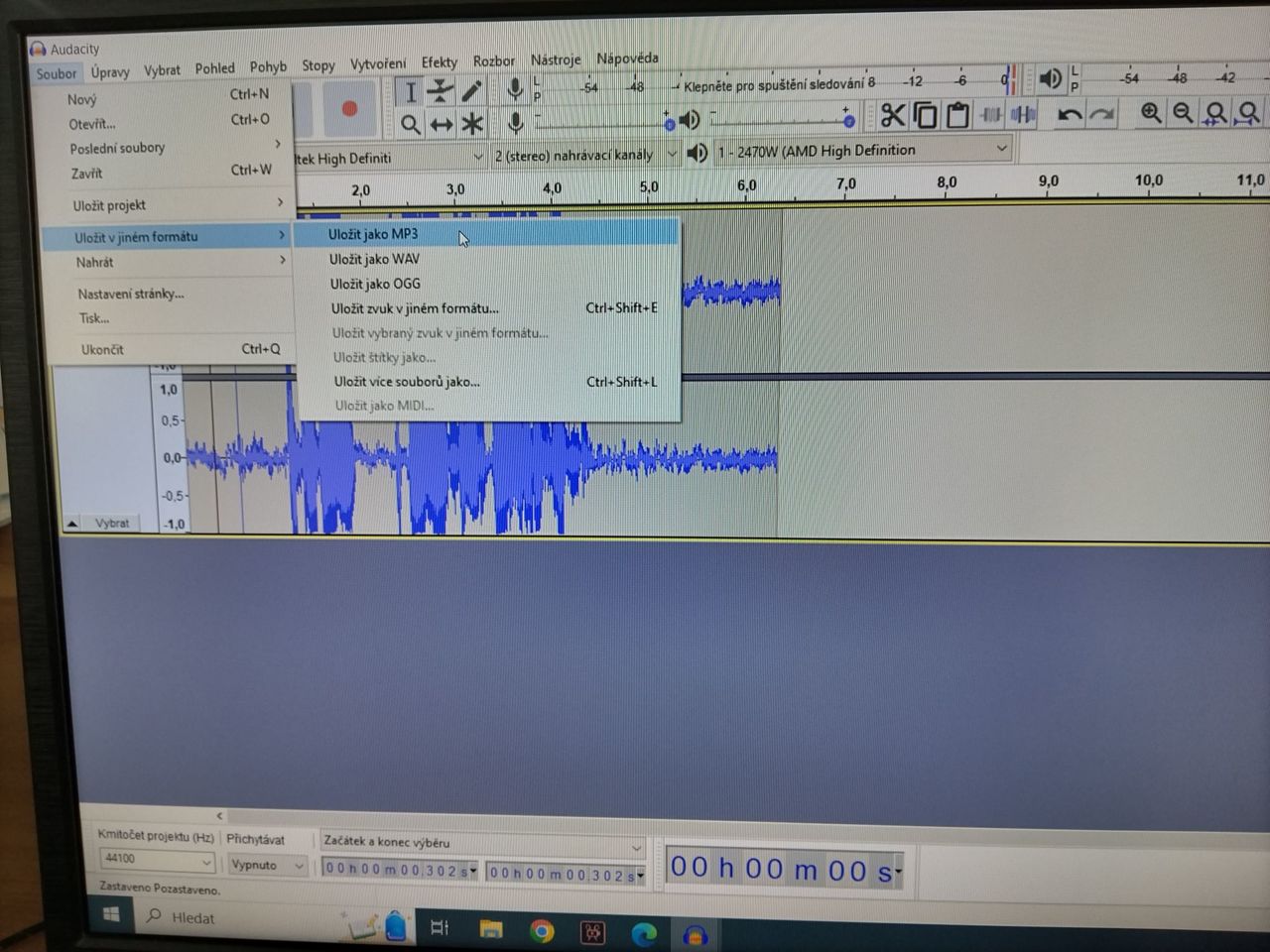Click Nový in the Soubor menu
Viewport: 1270px width, 952px height.
(x=165, y=97)
